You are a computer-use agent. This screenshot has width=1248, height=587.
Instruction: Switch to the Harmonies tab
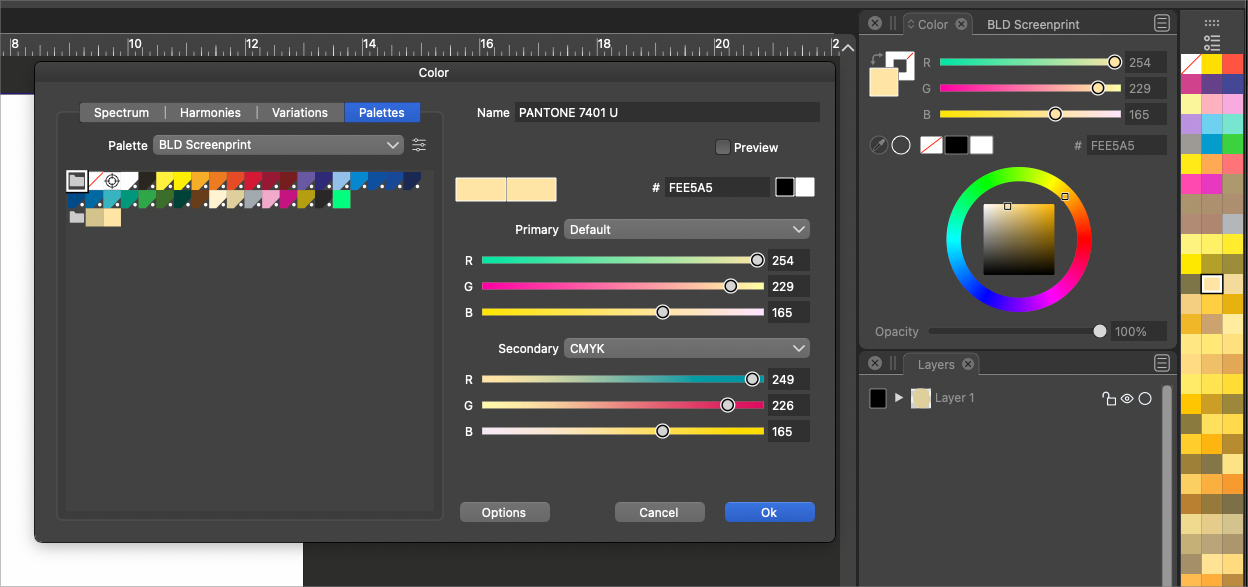click(210, 113)
